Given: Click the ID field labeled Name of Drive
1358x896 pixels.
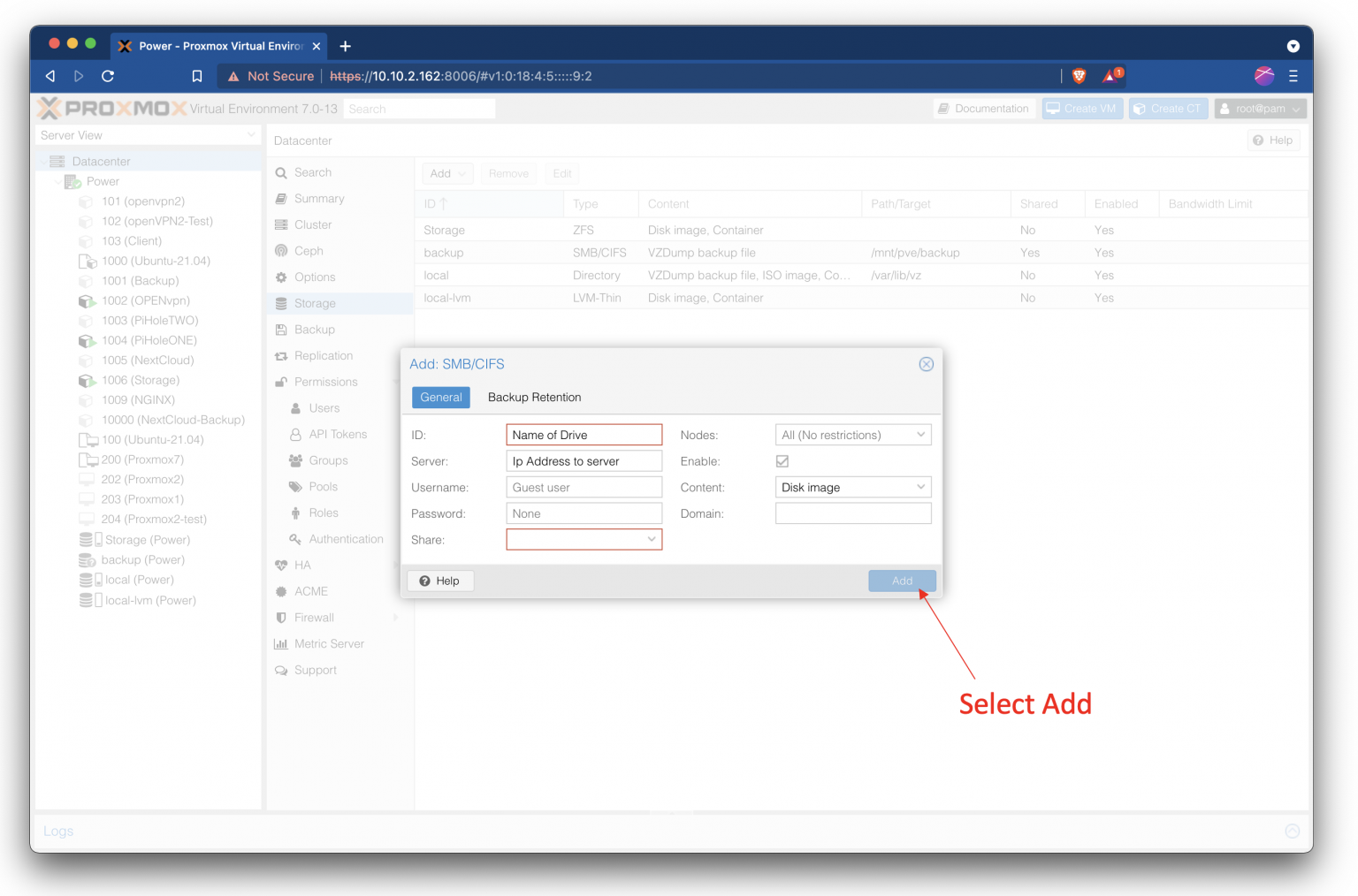Looking at the screenshot, I should [584, 434].
